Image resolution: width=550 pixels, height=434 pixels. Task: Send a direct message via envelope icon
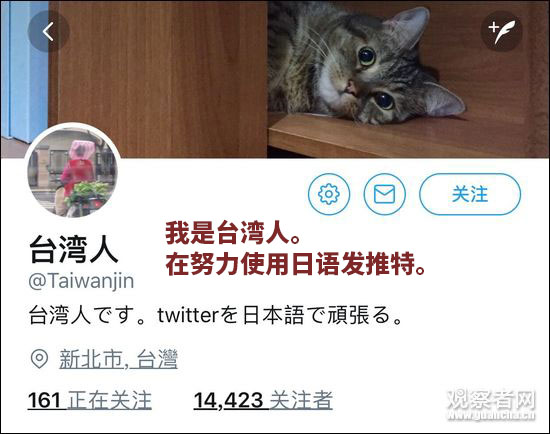(x=384, y=194)
